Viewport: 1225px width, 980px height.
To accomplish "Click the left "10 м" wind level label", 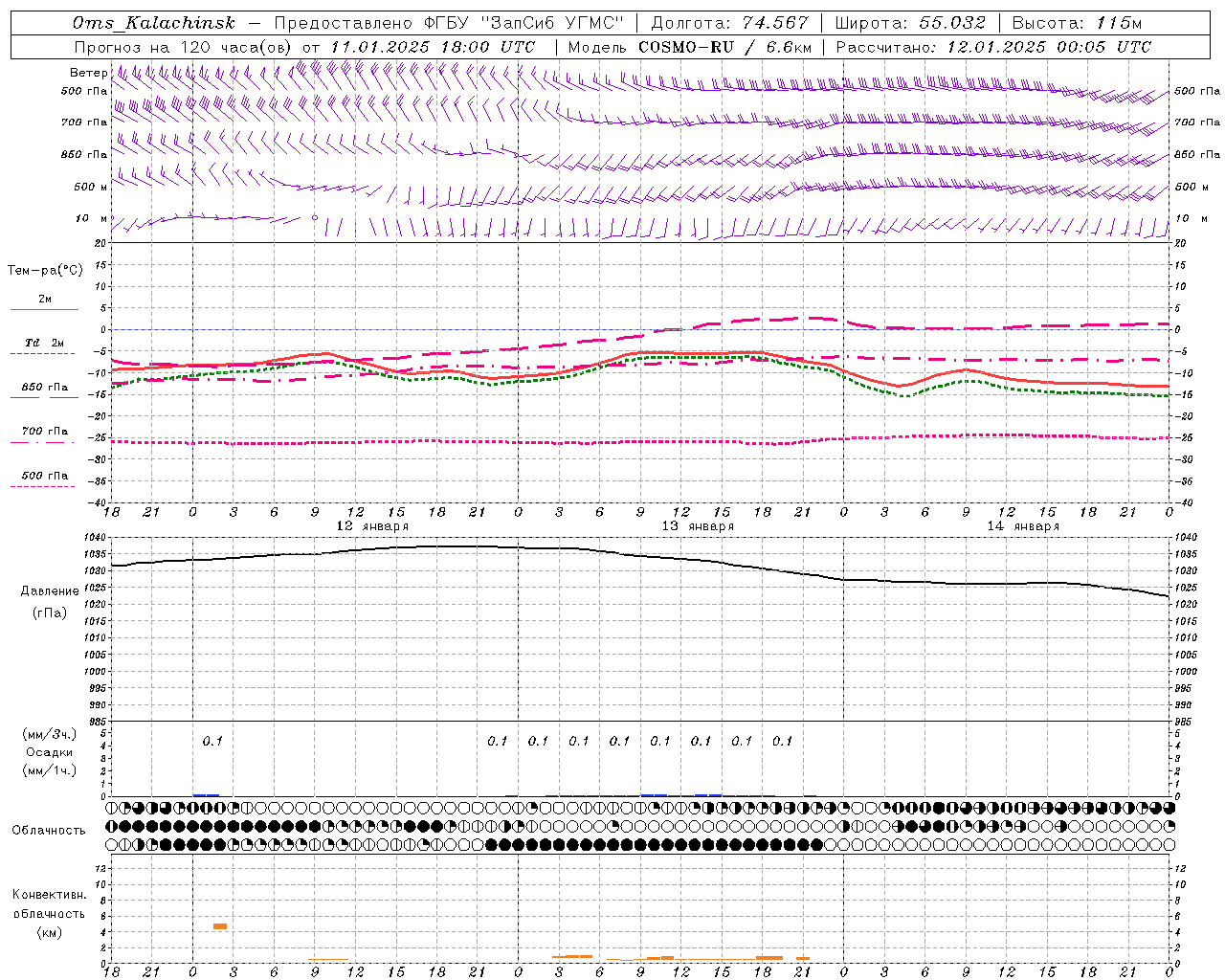I will click(92, 219).
